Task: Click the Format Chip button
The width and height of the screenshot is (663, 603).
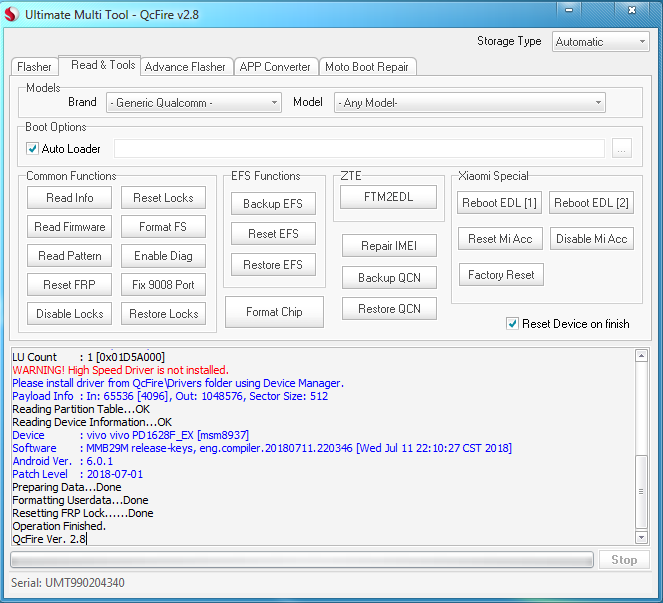Action: coord(274,312)
